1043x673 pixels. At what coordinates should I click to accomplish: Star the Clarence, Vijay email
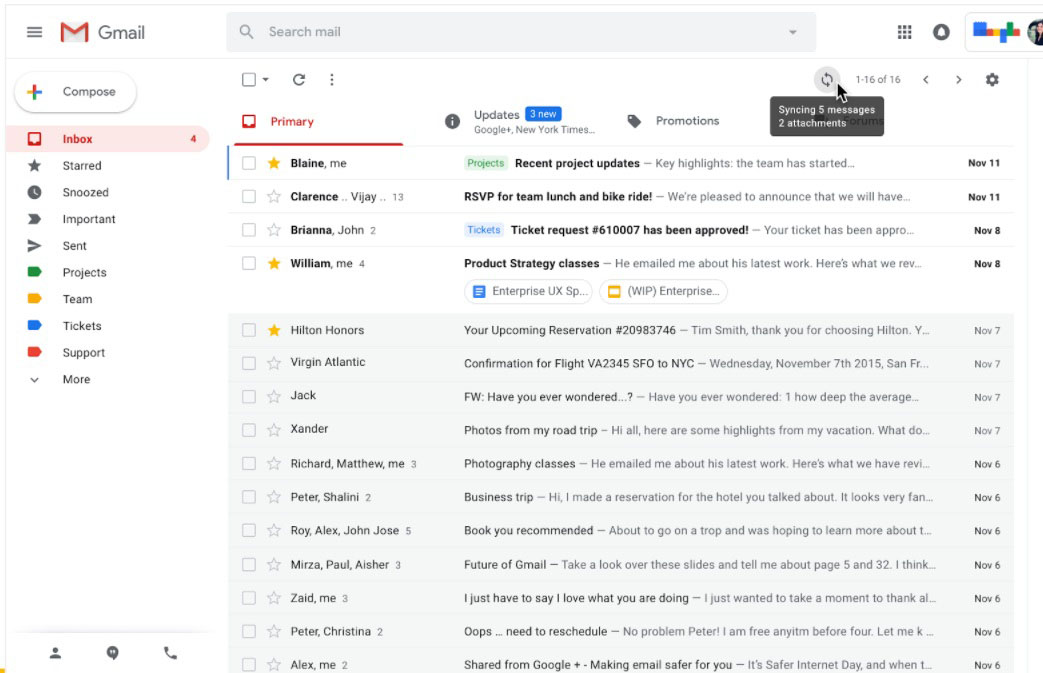[273, 197]
